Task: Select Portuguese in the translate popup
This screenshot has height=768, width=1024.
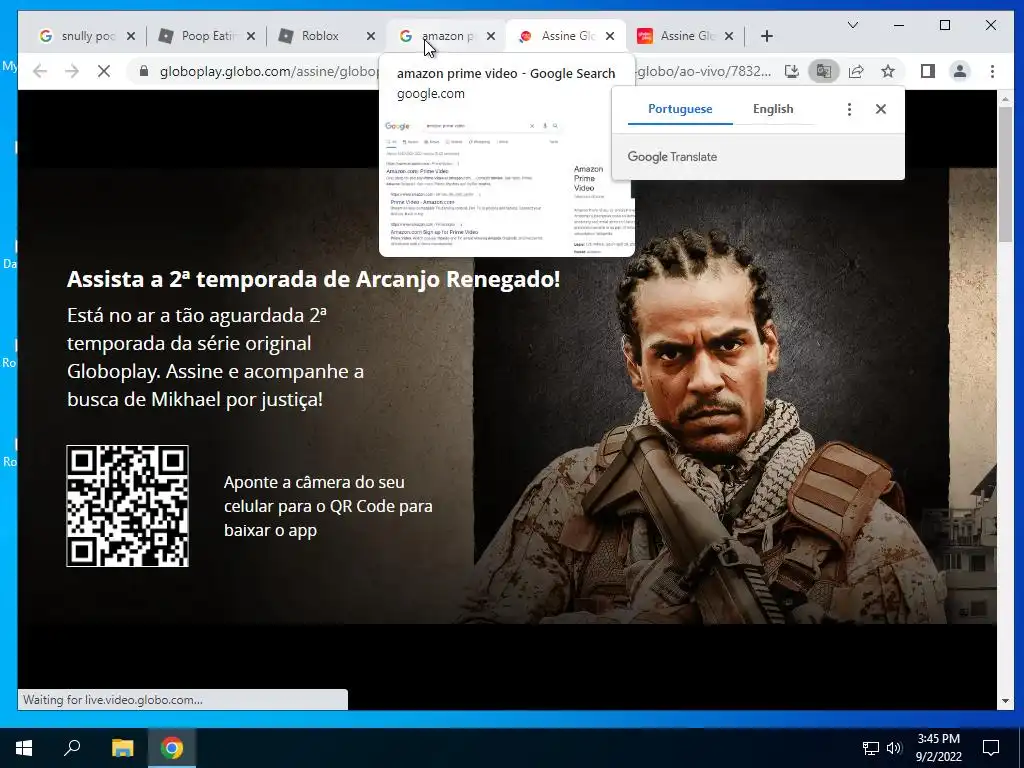Action: [680, 109]
